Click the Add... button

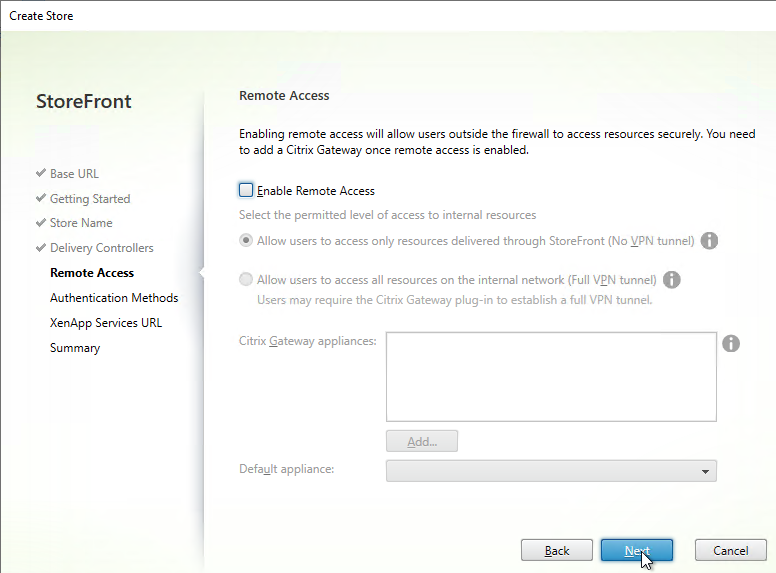point(422,441)
